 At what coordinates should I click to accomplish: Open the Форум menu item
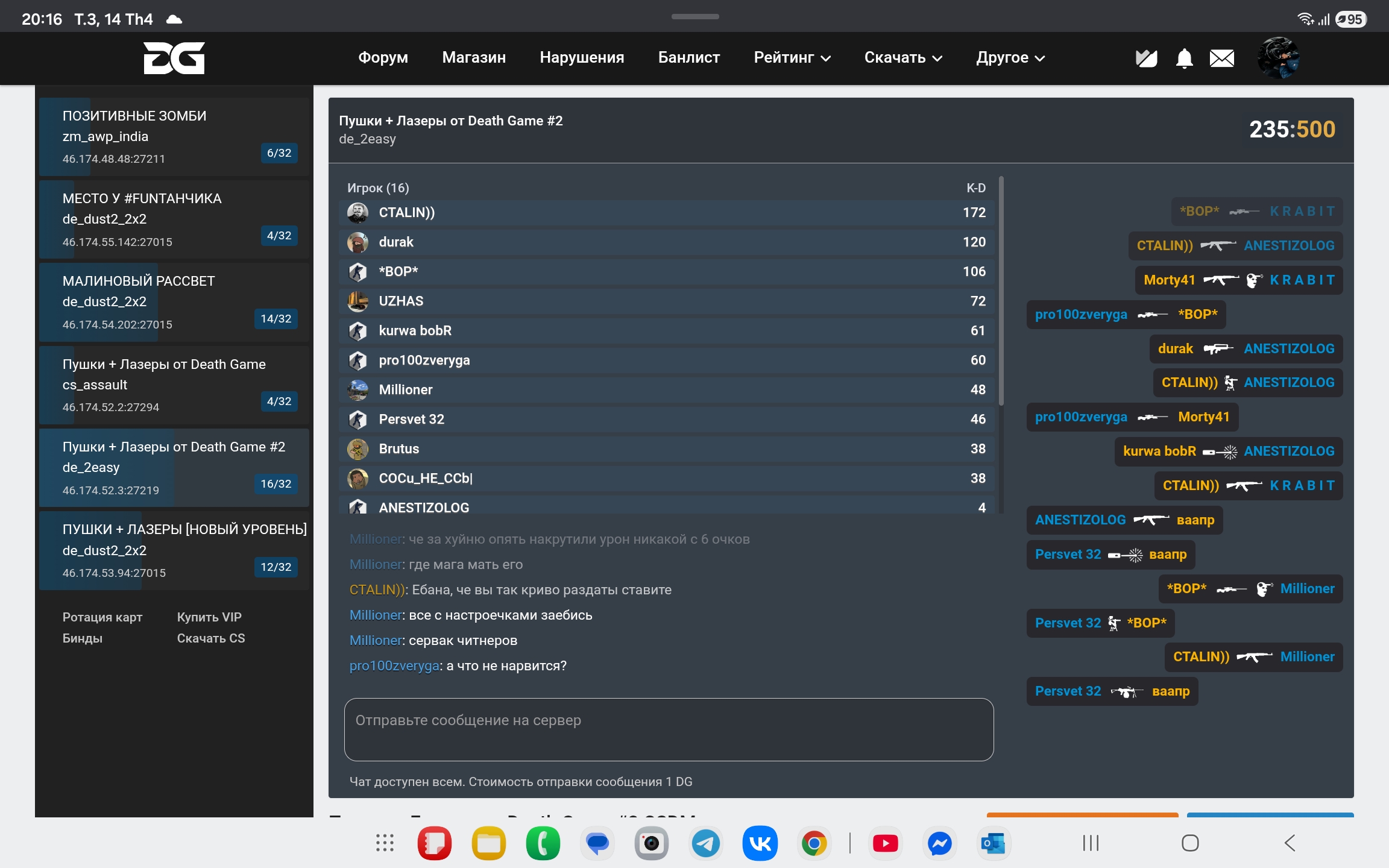(x=383, y=58)
